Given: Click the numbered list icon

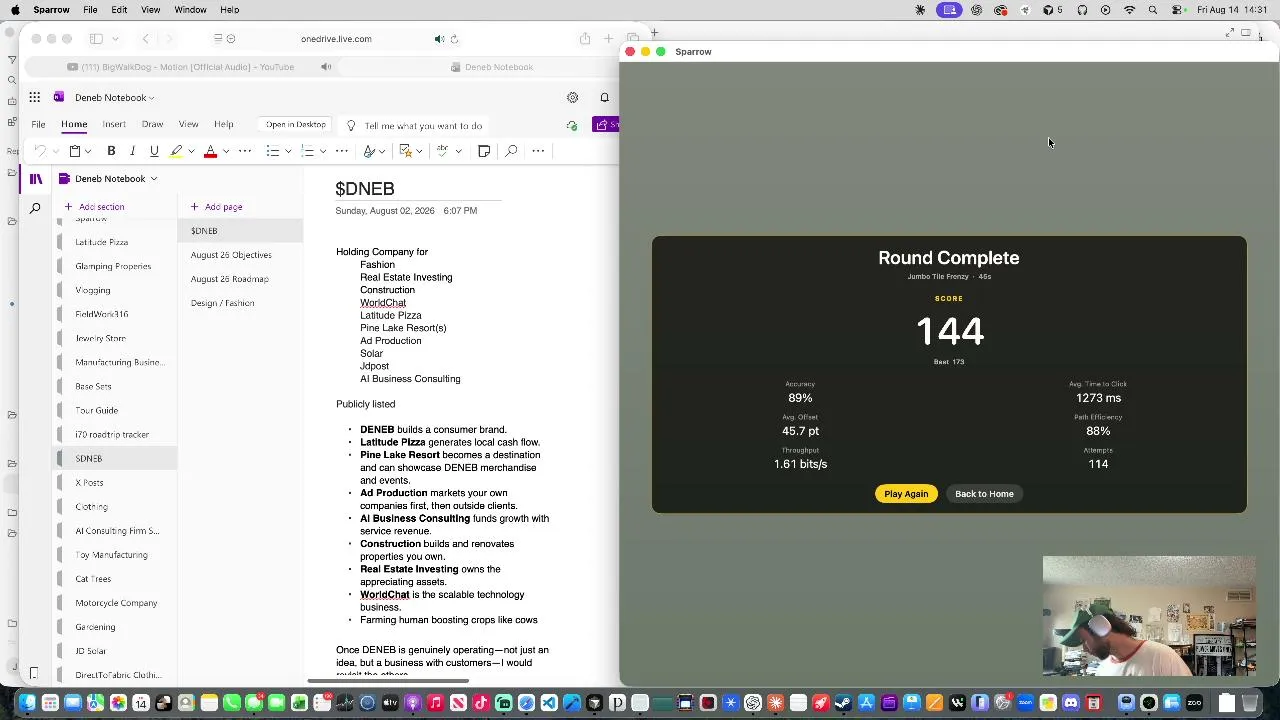Looking at the screenshot, I should 307,151.
